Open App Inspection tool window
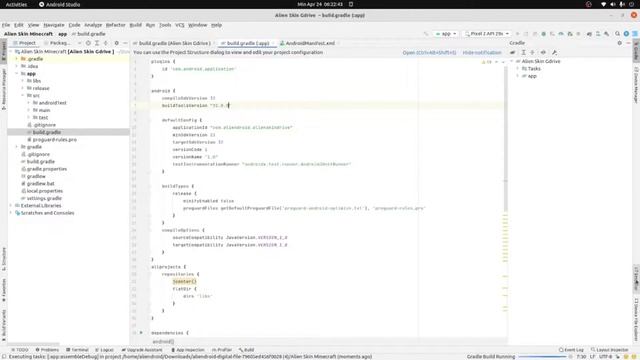 pos(188,350)
